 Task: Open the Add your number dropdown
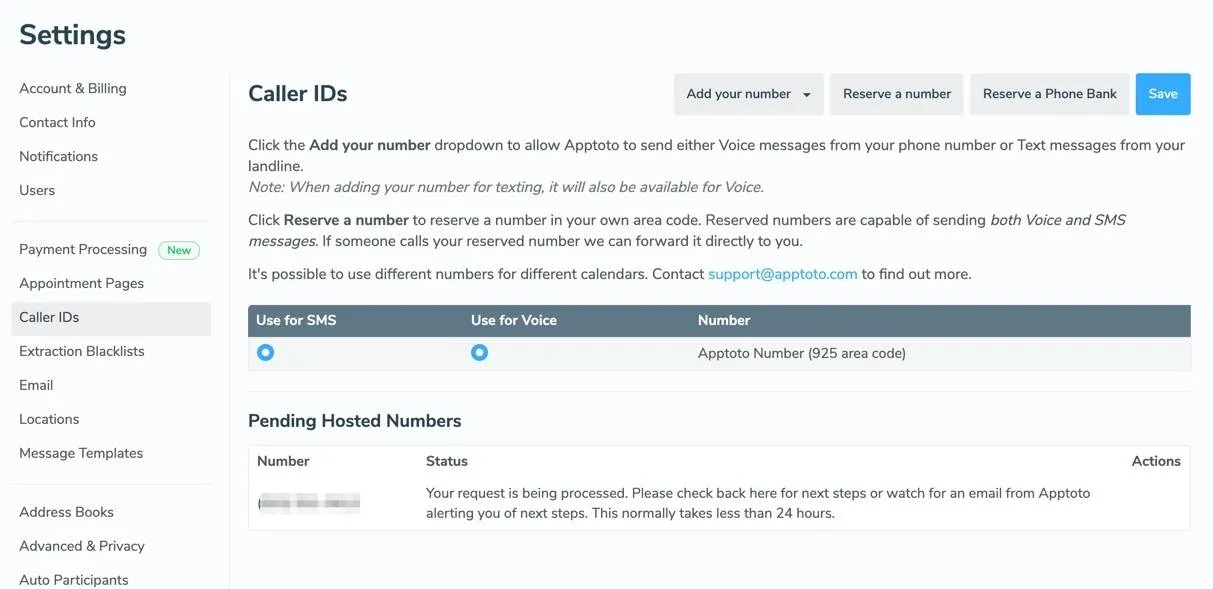pyautogui.click(x=748, y=93)
